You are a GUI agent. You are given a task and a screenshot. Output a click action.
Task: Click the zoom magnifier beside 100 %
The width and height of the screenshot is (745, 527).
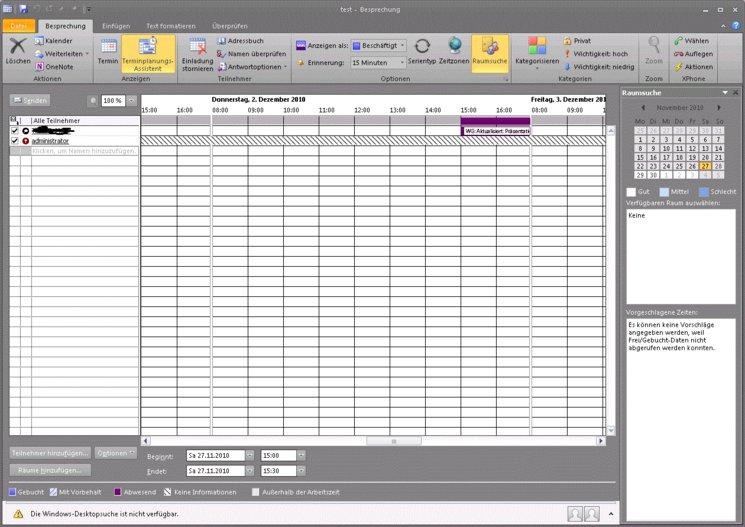point(93,101)
